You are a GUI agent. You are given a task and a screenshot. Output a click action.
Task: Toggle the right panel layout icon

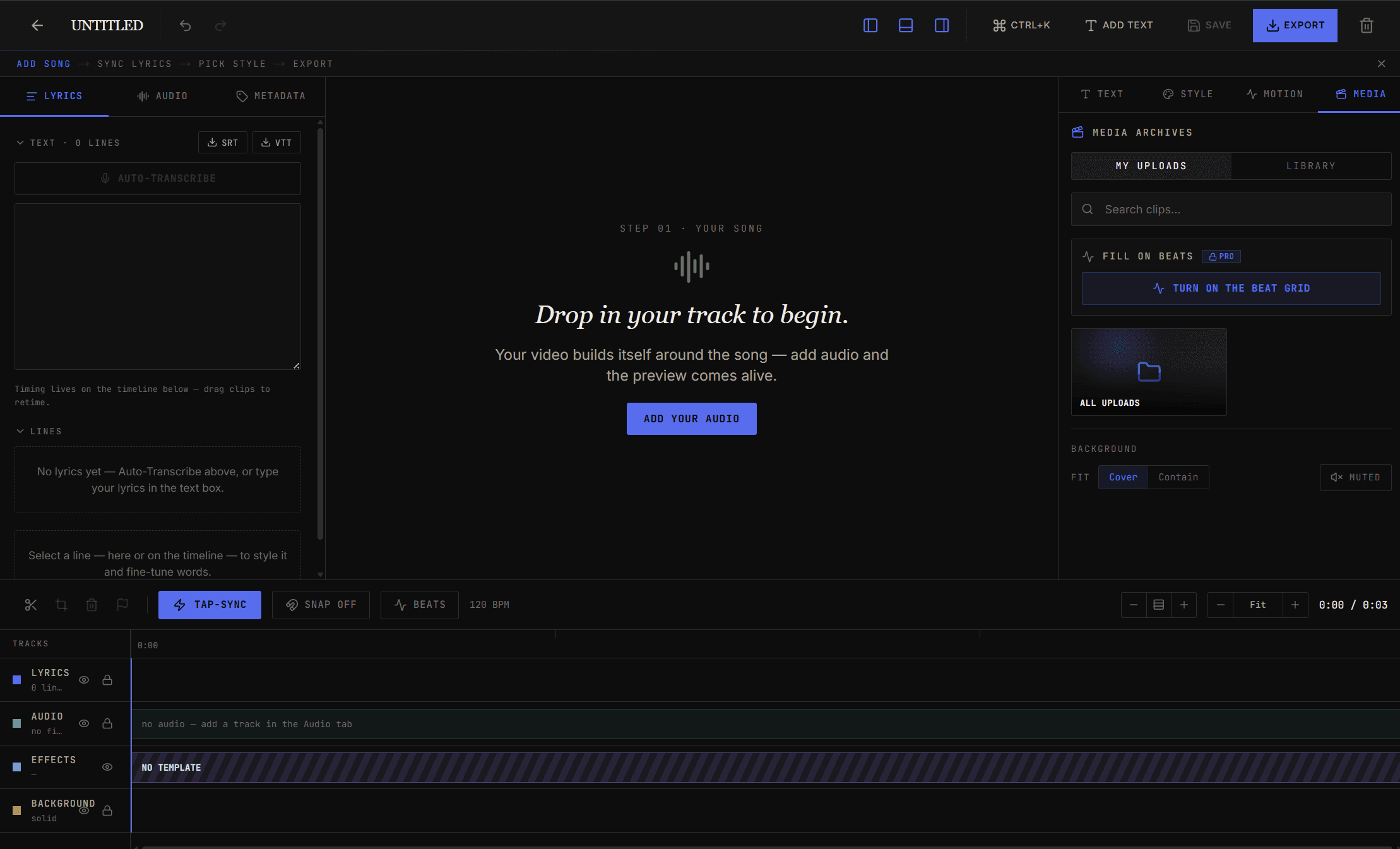[x=942, y=25]
